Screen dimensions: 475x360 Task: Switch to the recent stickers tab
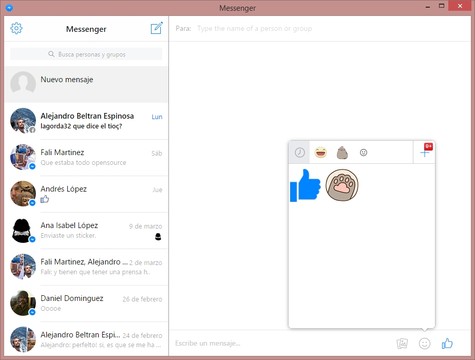click(299, 152)
